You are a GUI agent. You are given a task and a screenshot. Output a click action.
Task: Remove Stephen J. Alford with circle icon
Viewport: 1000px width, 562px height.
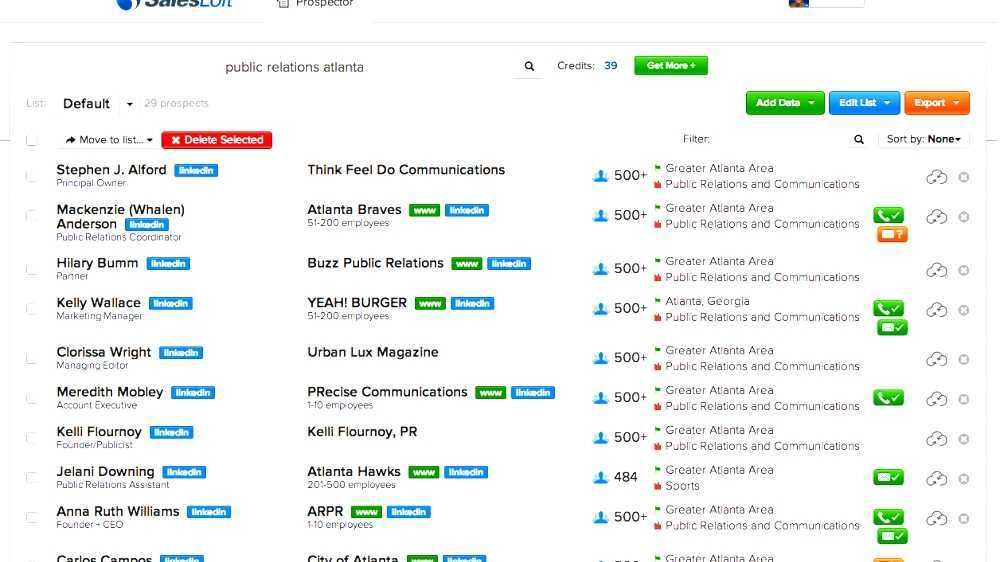(x=964, y=177)
